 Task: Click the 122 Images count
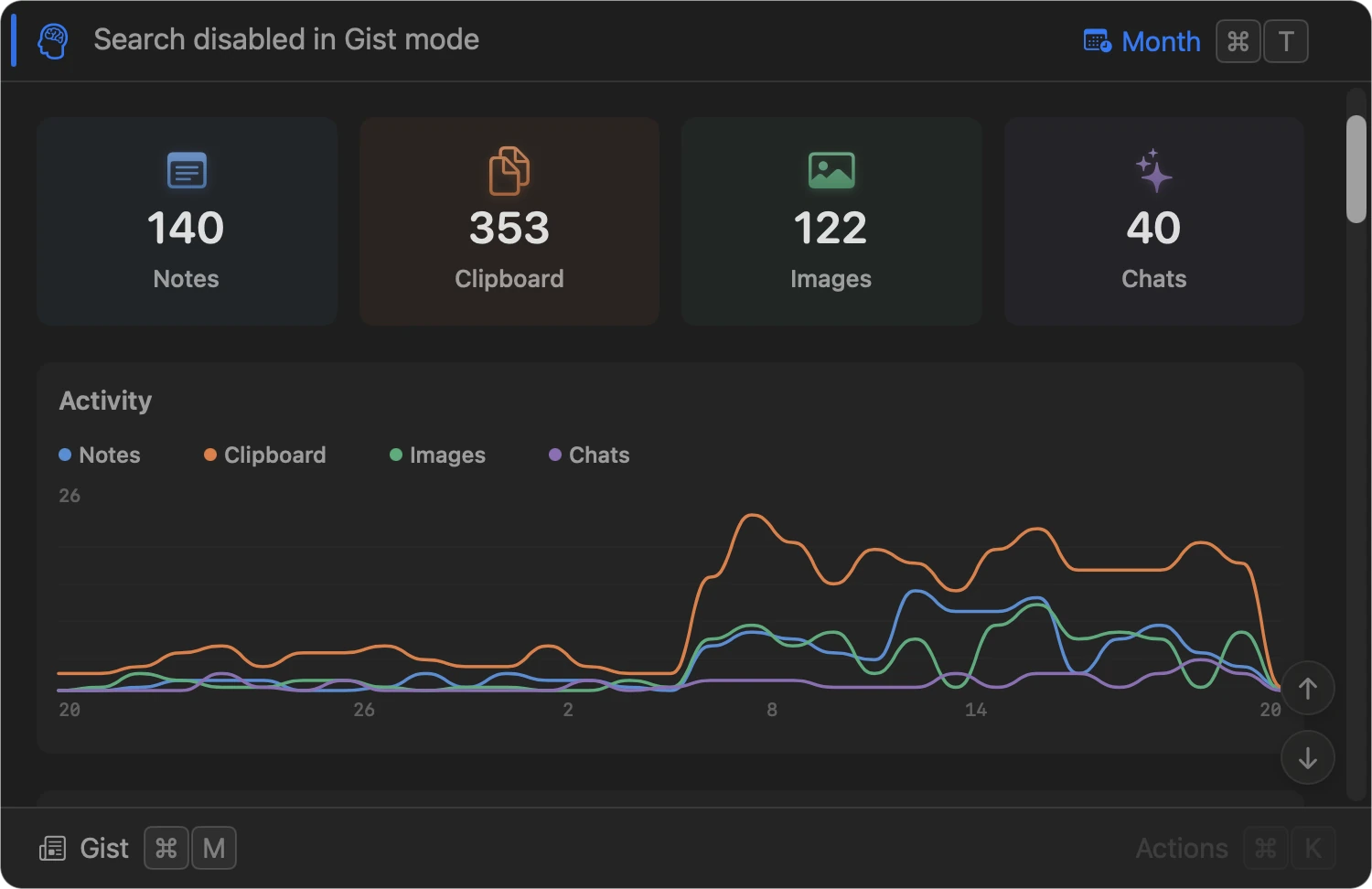[x=831, y=228]
